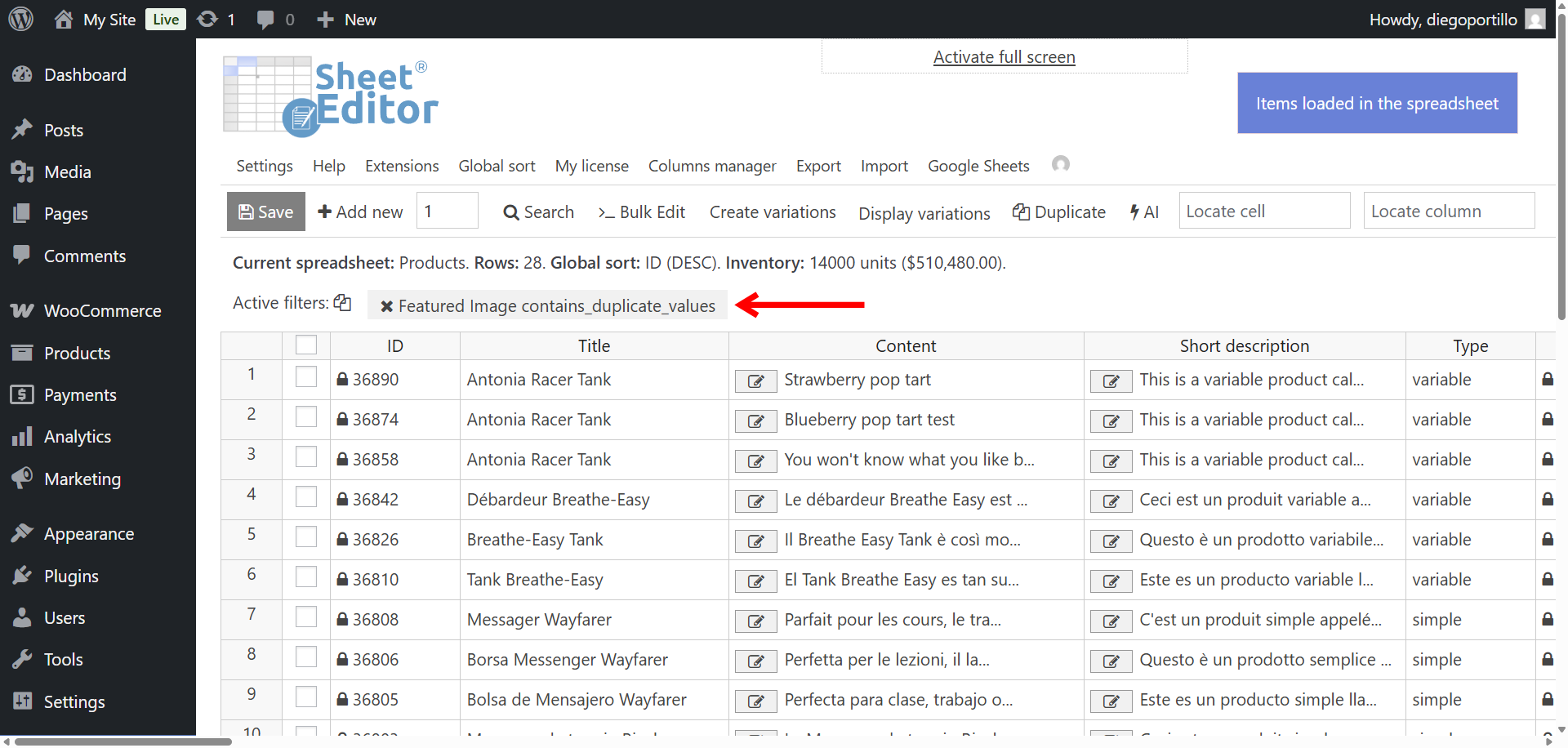
Task: Go to Products in the admin menu
Action: coord(77,354)
